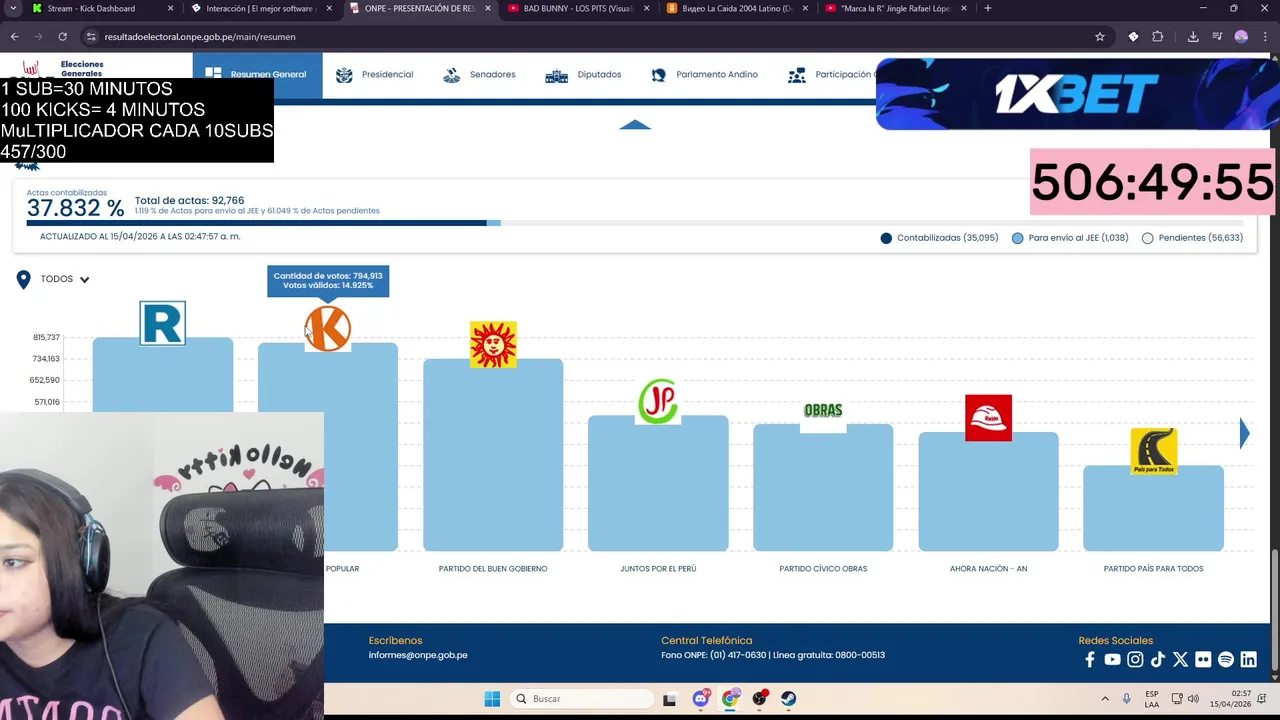Click the Ahora Nación - AN bar
The width and height of the screenshot is (1280, 720).
[x=988, y=491]
